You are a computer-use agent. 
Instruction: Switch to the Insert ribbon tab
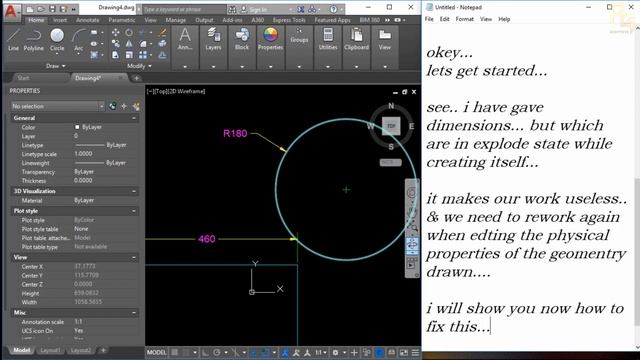point(60,20)
